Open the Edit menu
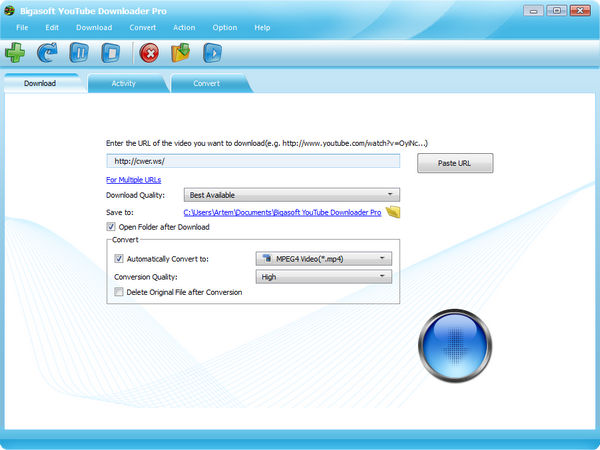The image size is (600, 450). pyautogui.click(x=52, y=28)
